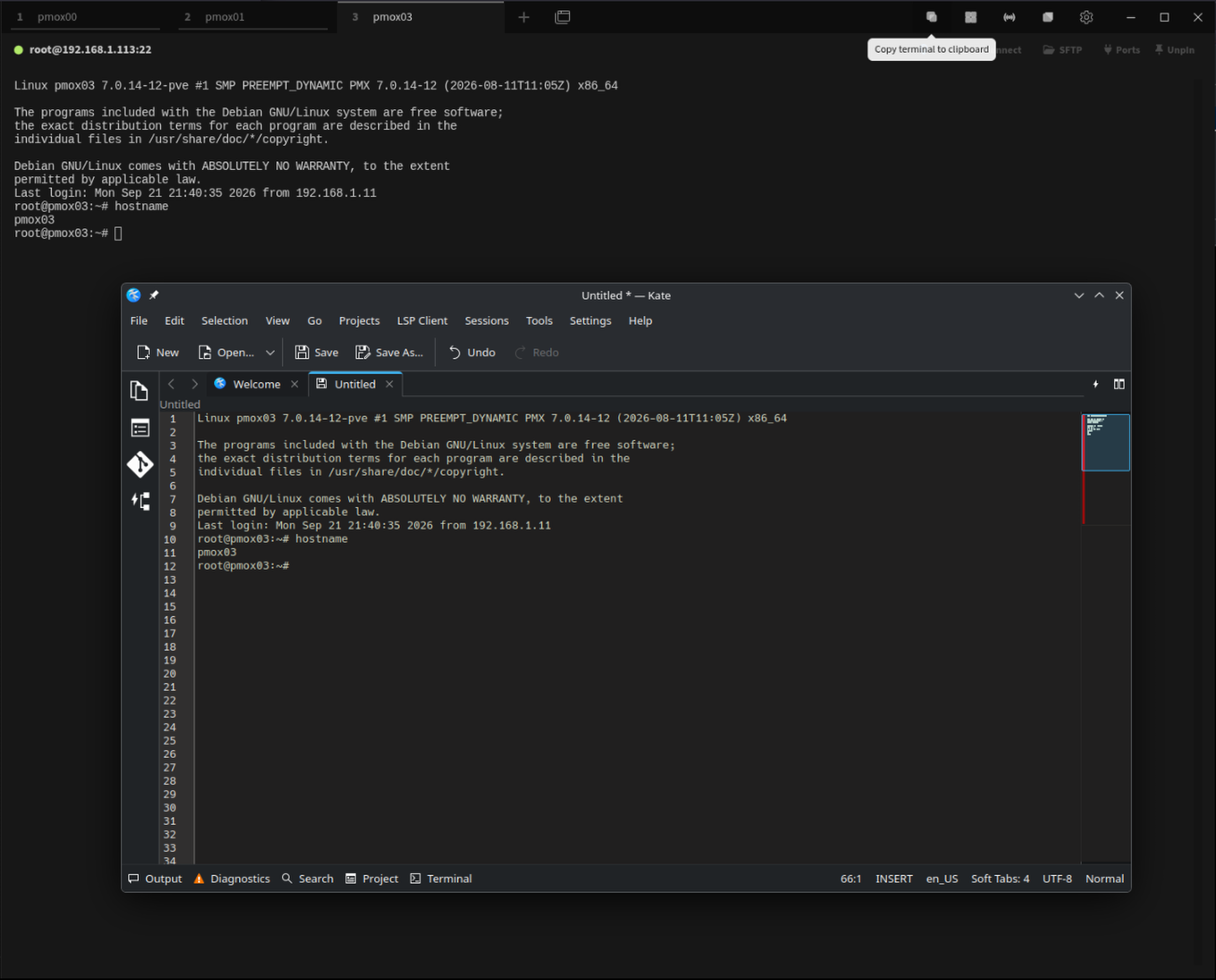Open the UTF-8 encoding selector
Screen dimensions: 1216x980
(x=1057, y=879)
